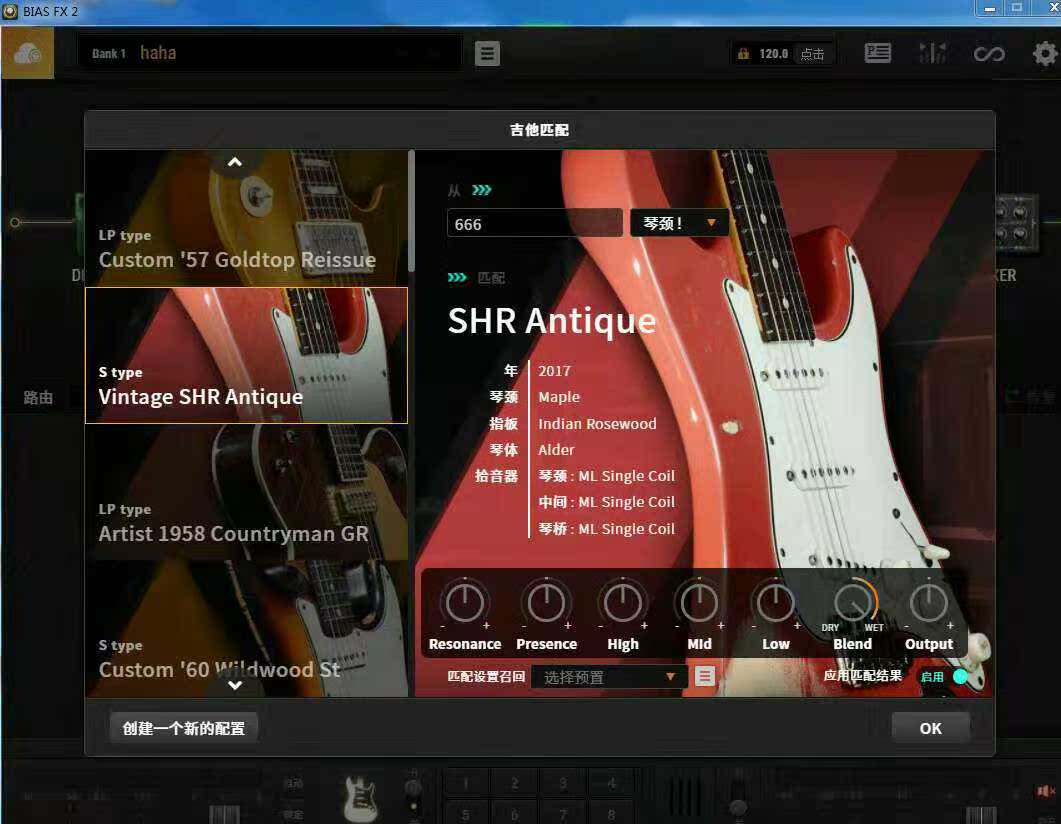Confirm with the OK button
Viewport: 1061px width, 824px height.
930,728
